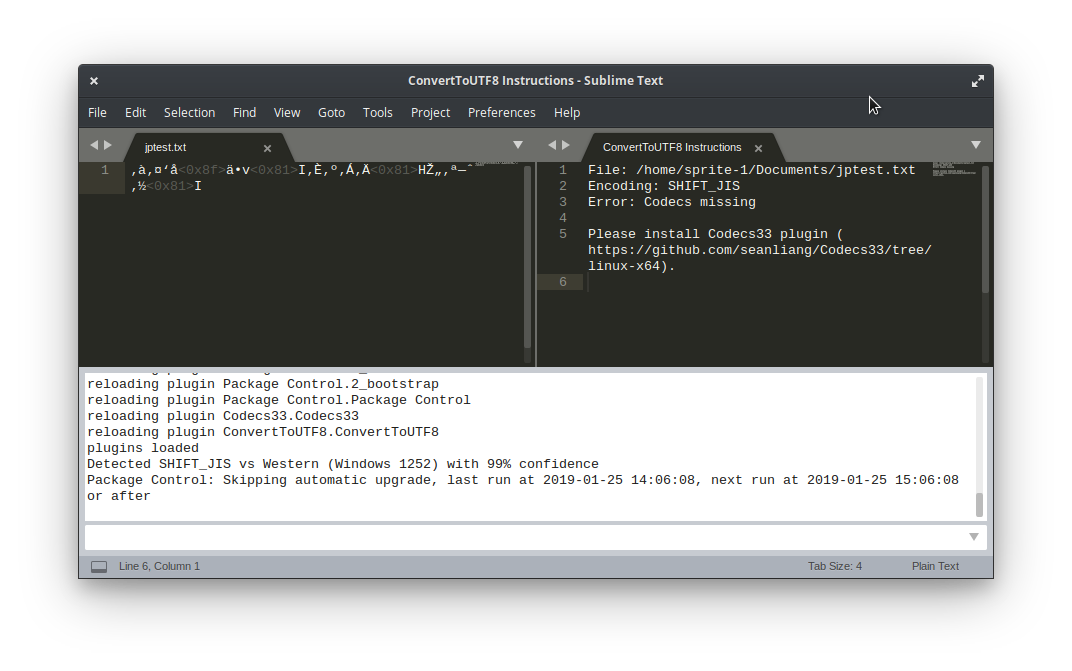Open the tab overflow menu in the right pane
The width and height of the screenshot is (1072, 671).
point(976,144)
